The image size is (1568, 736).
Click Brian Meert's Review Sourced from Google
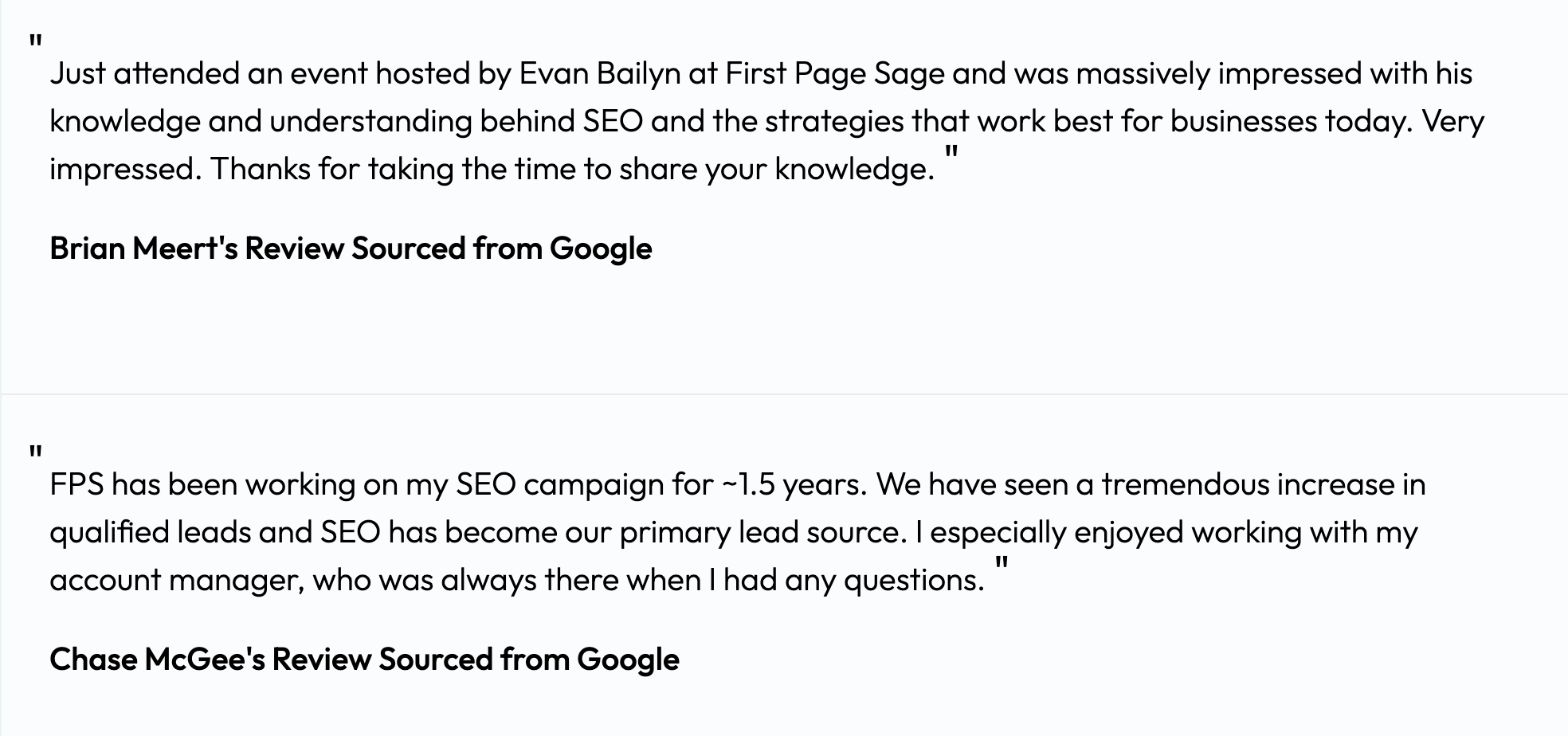(351, 249)
